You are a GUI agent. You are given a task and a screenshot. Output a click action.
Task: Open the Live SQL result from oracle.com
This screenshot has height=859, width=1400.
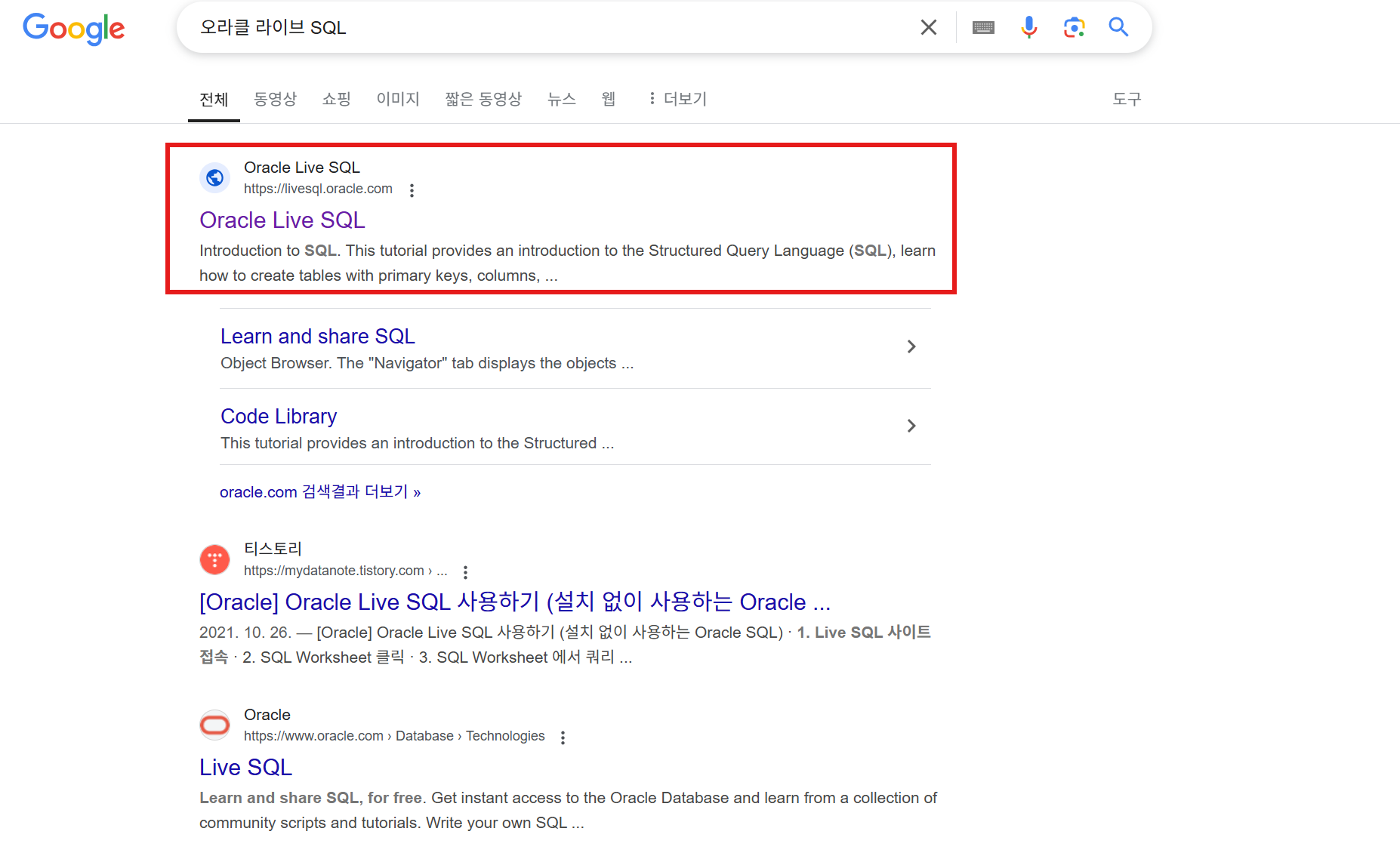tap(246, 767)
